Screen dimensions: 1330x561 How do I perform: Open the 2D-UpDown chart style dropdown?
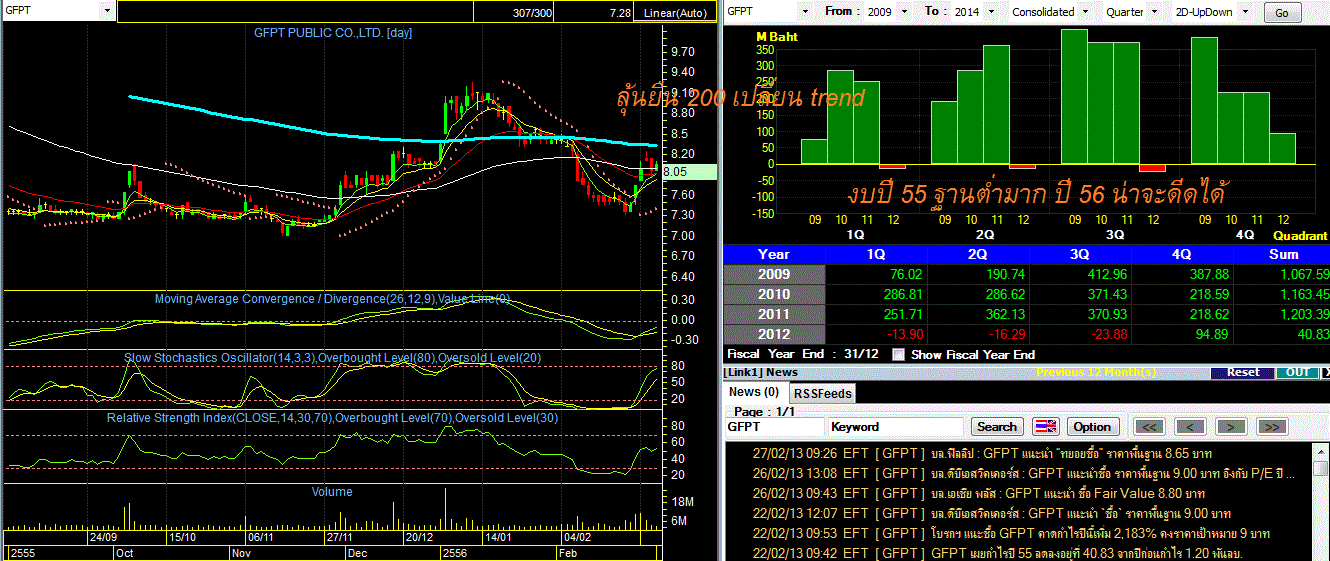(x=1244, y=11)
